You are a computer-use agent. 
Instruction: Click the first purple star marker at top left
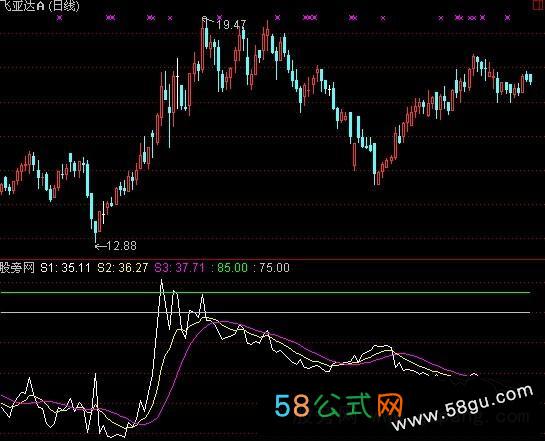tap(59, 17)
